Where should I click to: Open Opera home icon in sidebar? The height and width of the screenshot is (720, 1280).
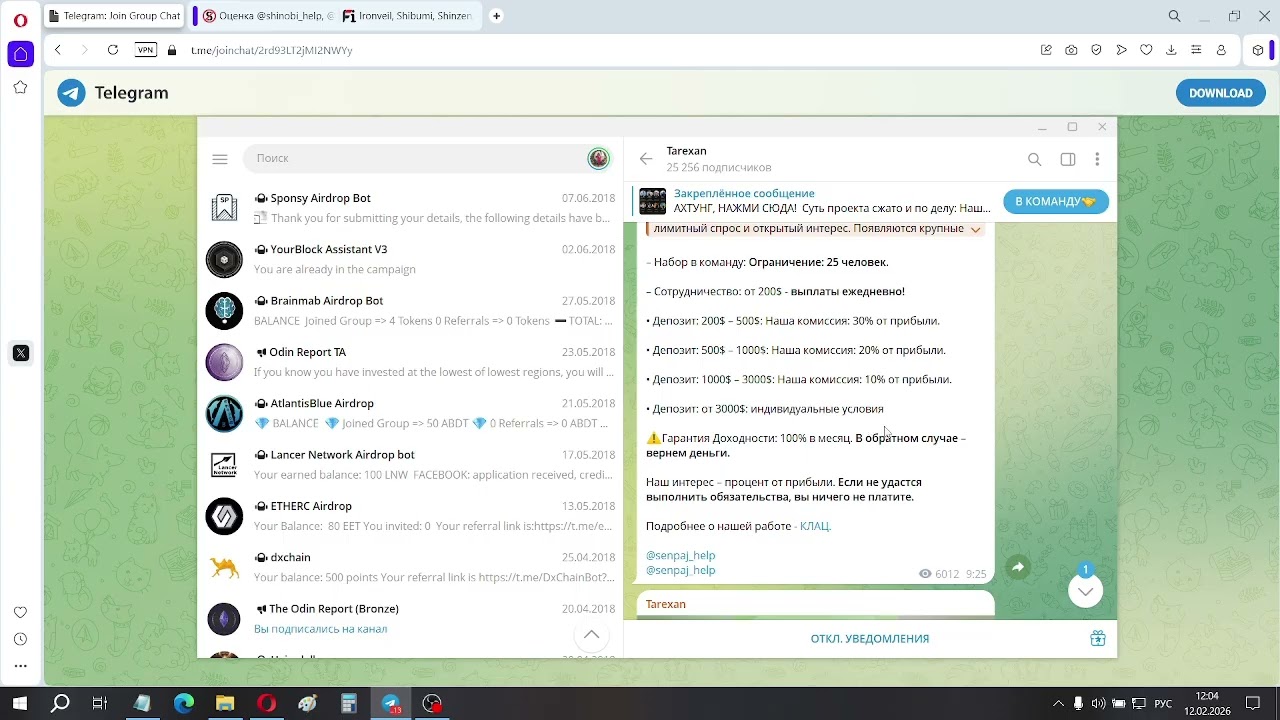(x=20, y=54)
